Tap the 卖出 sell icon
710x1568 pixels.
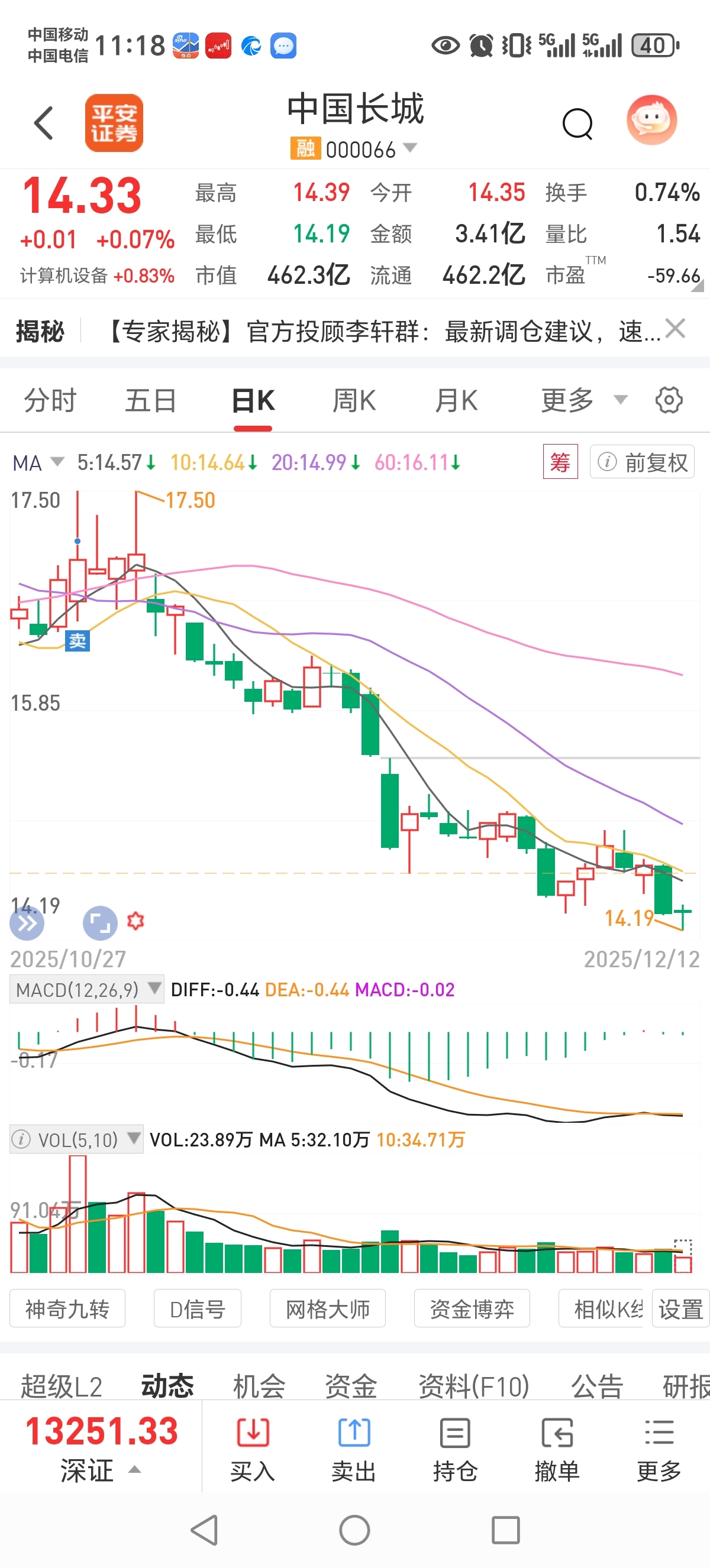pos(354,1432)
